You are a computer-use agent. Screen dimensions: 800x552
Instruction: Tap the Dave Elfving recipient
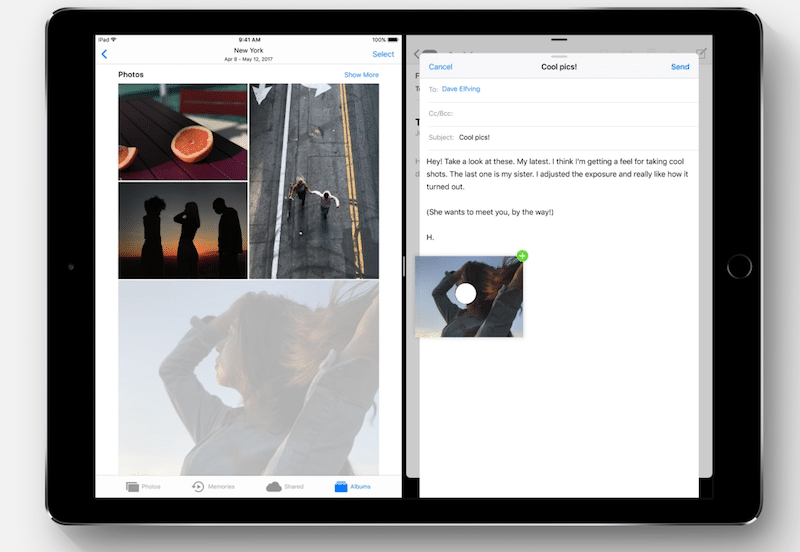(461, 89)
